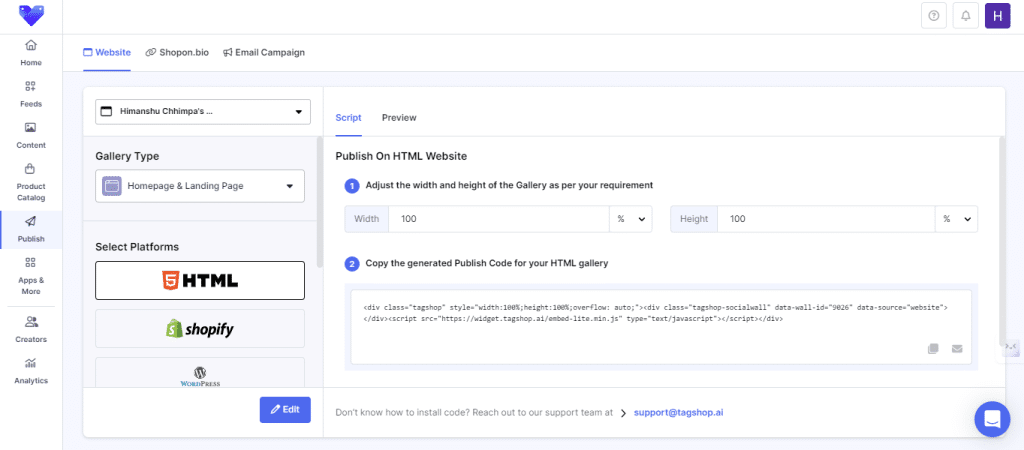1024x450 pixels.
Task: Open Apps & More section
Action: (31, 270)
